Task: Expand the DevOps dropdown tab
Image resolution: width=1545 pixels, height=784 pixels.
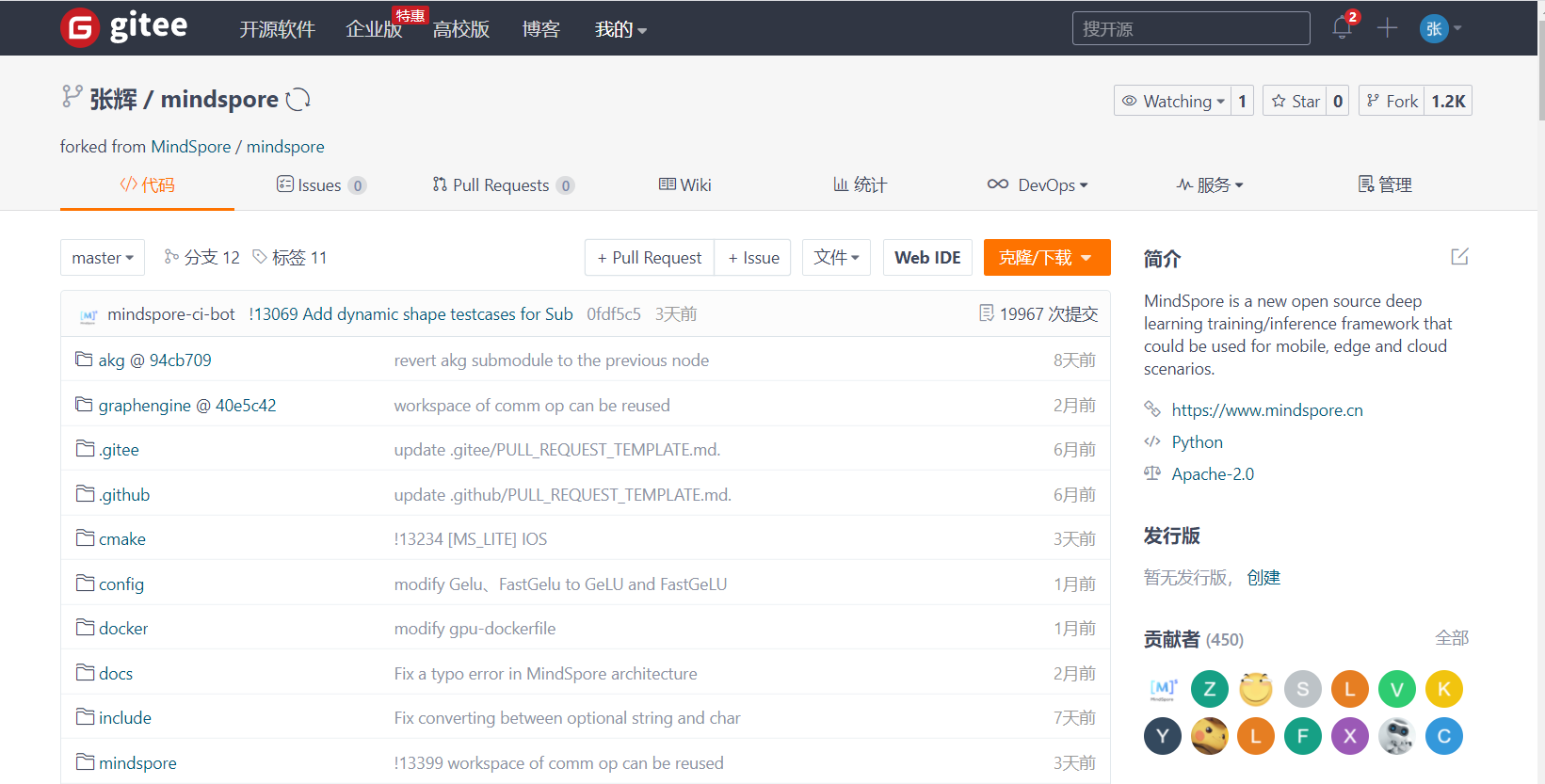Action: click(1038, 185)
